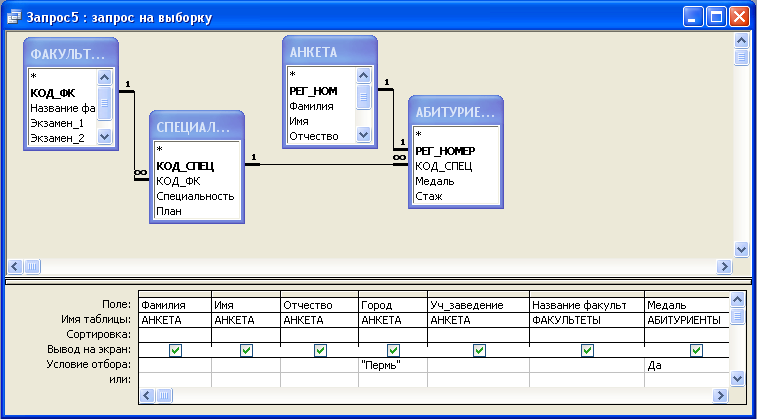Select Фамилия field in АНКЕТА table list
Image resolution: width=757 pixels, height=419 pixels.
(x=322, y=106)
